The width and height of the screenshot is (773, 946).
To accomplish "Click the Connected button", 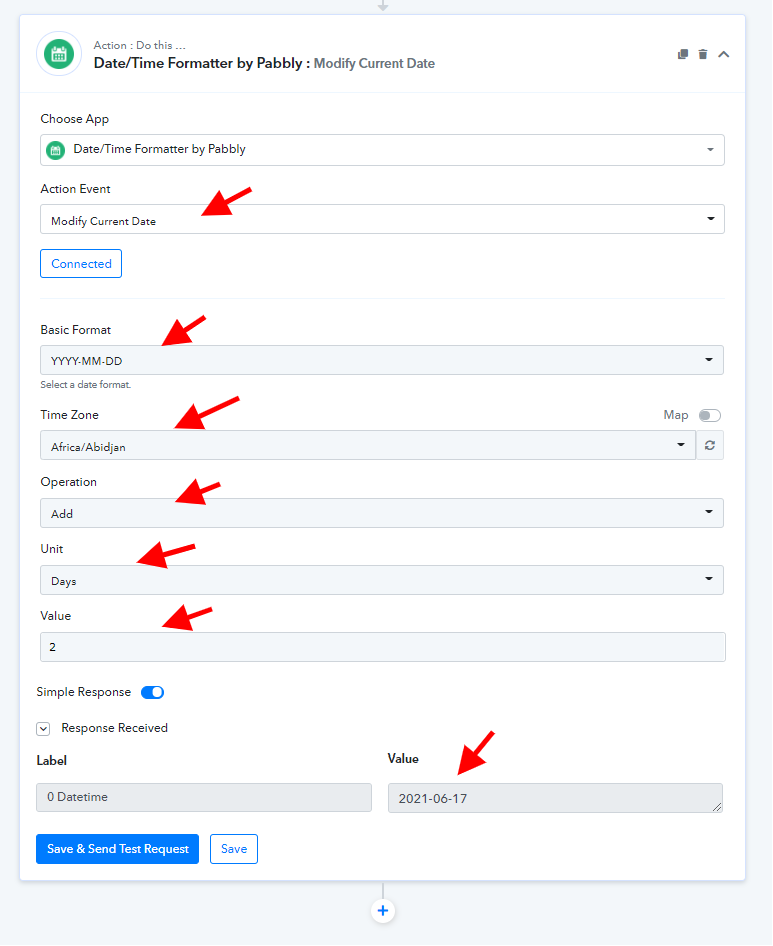I will [x=81, y=264].
